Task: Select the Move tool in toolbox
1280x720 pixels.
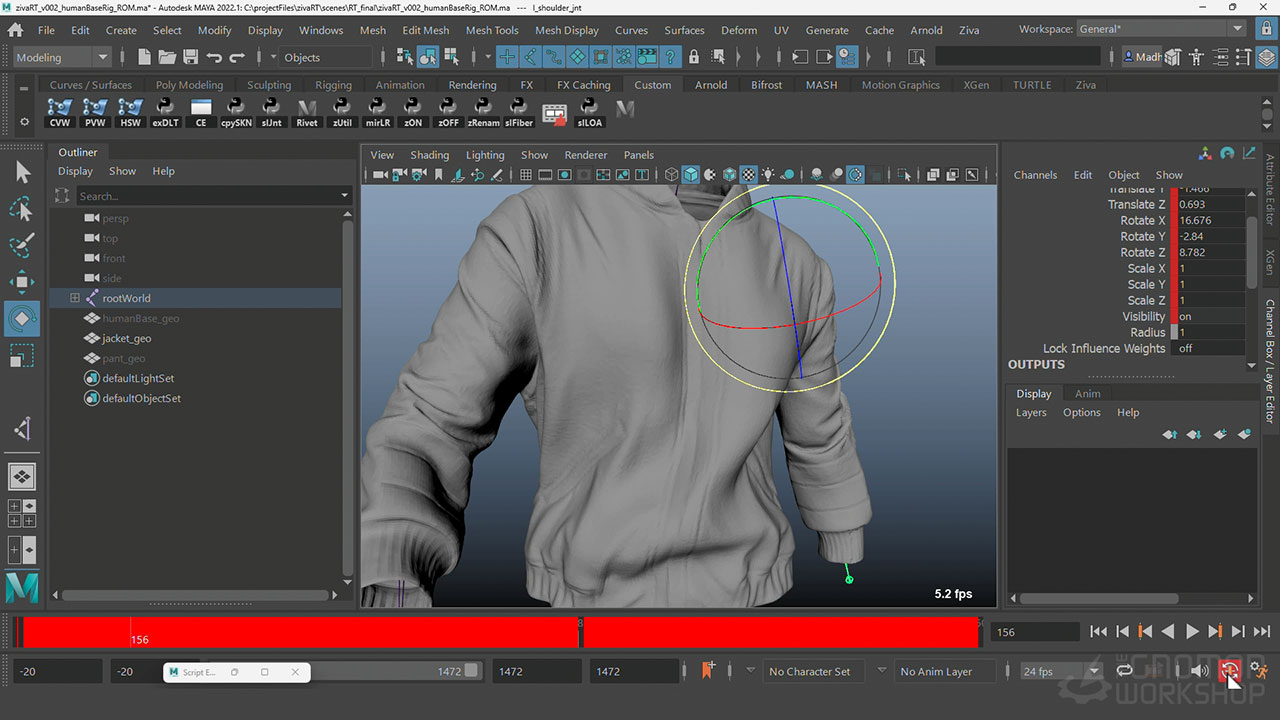Action: pyautogui.click(x=22, y=281)
